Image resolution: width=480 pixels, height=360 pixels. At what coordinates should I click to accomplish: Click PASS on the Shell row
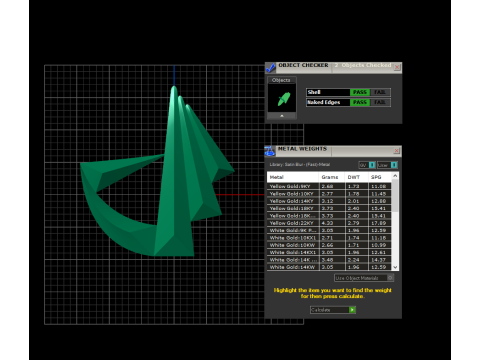coord(360,92)
